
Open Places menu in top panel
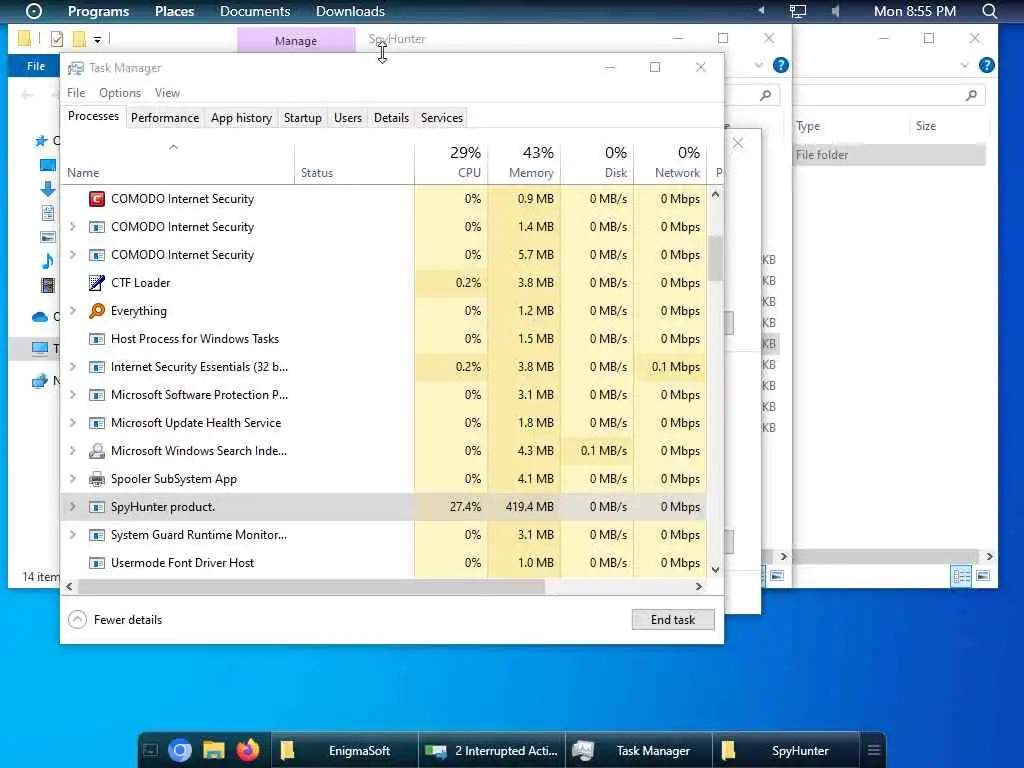(x=174, y=11)
